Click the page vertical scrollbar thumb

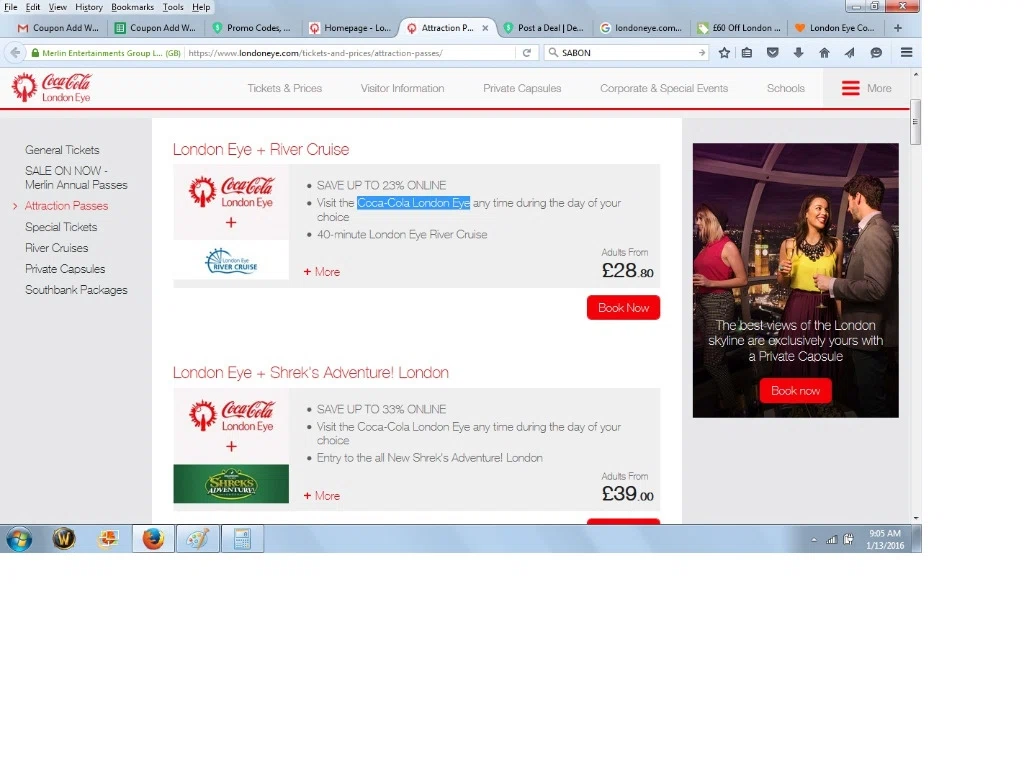(x=916, y=122)
